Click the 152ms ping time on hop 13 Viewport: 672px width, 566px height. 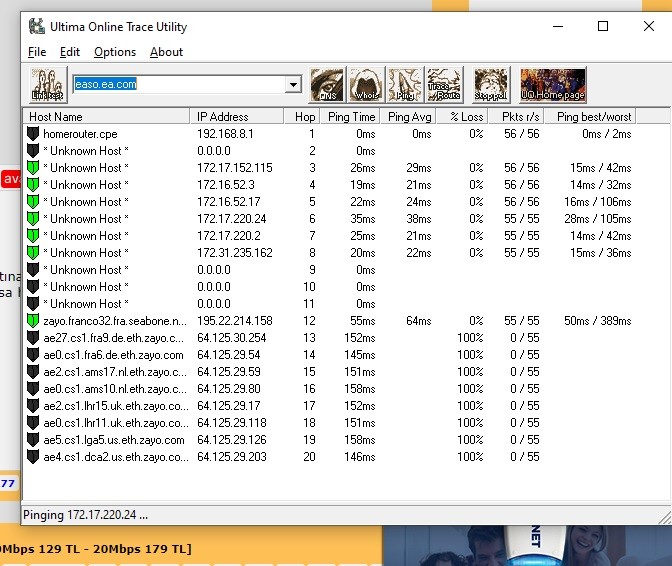[360, 338]
